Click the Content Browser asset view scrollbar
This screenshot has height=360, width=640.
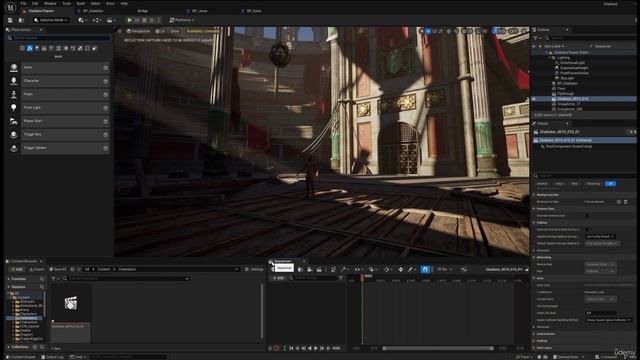[x=261, y=311]
